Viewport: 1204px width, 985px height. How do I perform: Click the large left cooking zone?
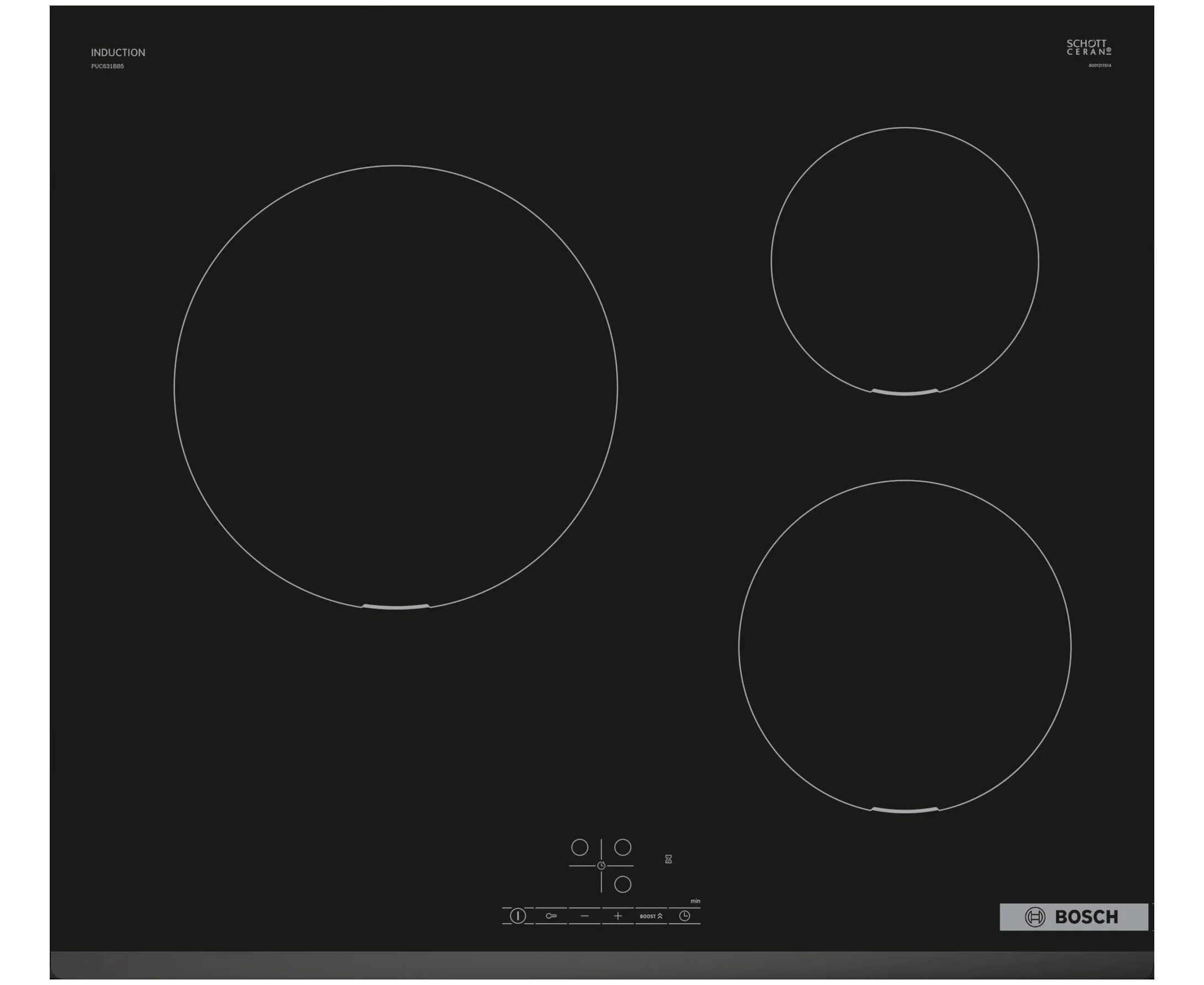pyautogui.click(x=395, y=387)
